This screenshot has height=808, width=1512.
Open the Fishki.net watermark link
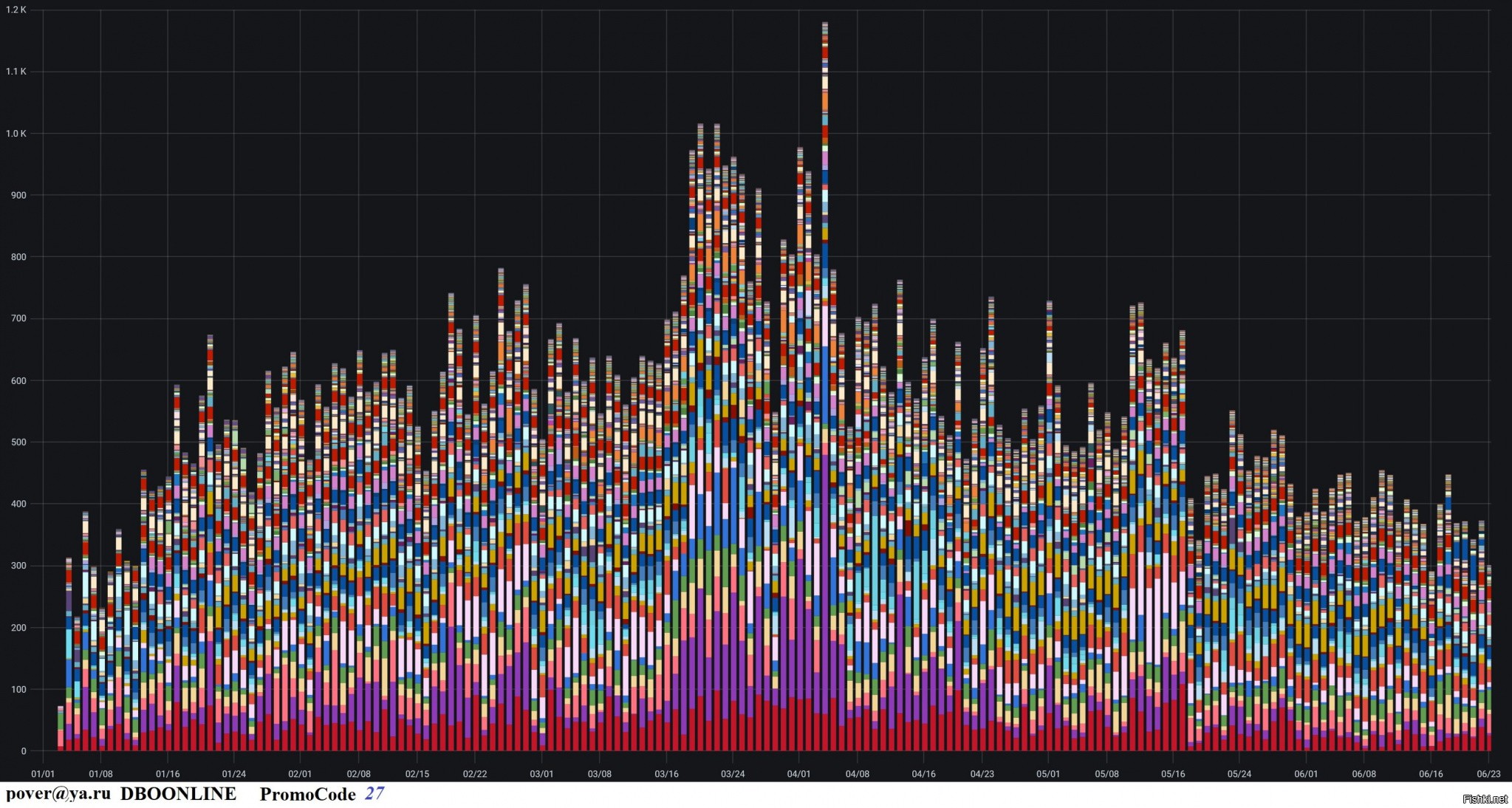1485,799
